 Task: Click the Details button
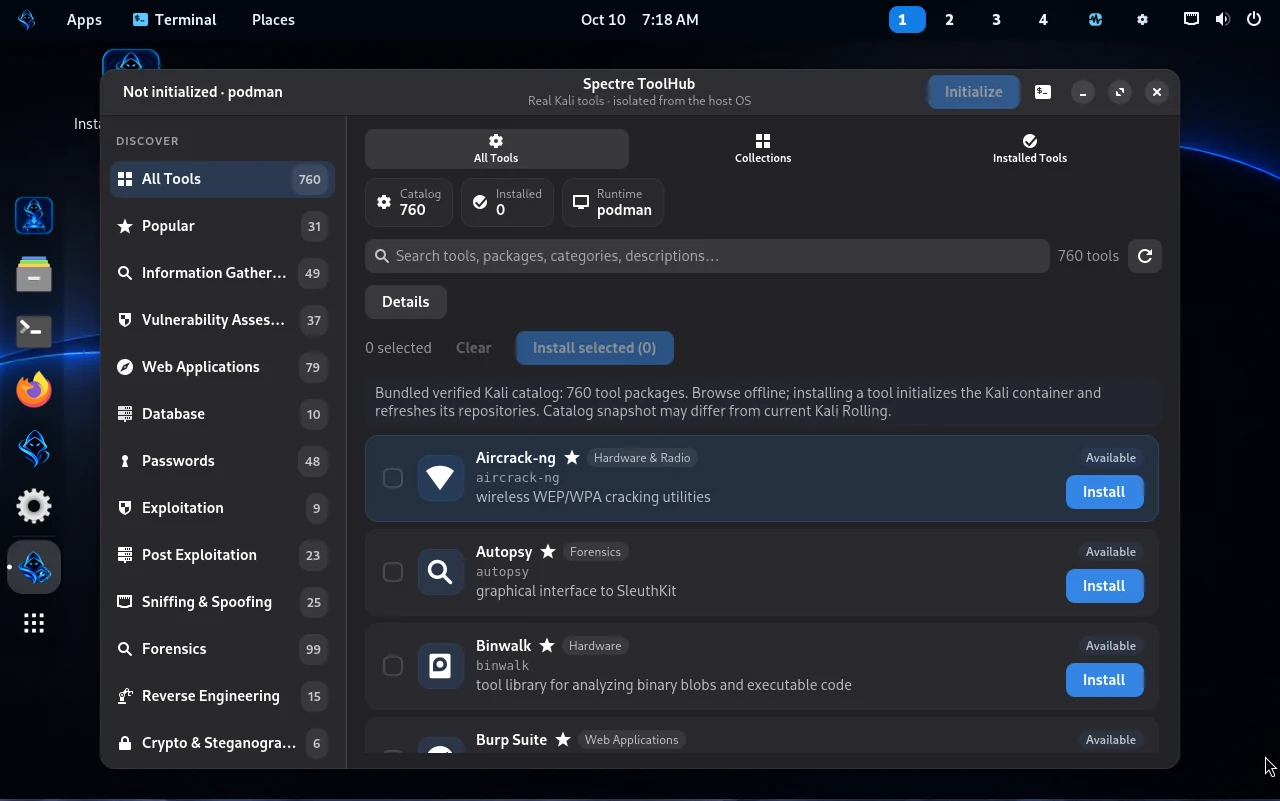coord(405,302)
